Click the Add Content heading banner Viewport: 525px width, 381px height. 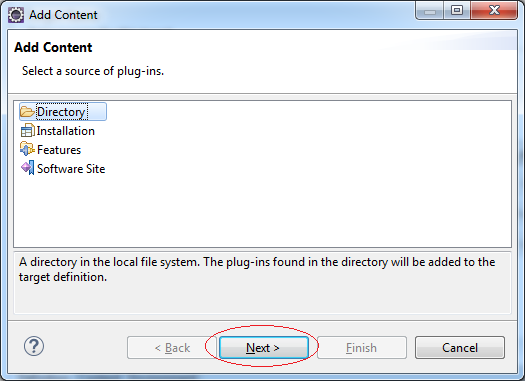(262, 61)
